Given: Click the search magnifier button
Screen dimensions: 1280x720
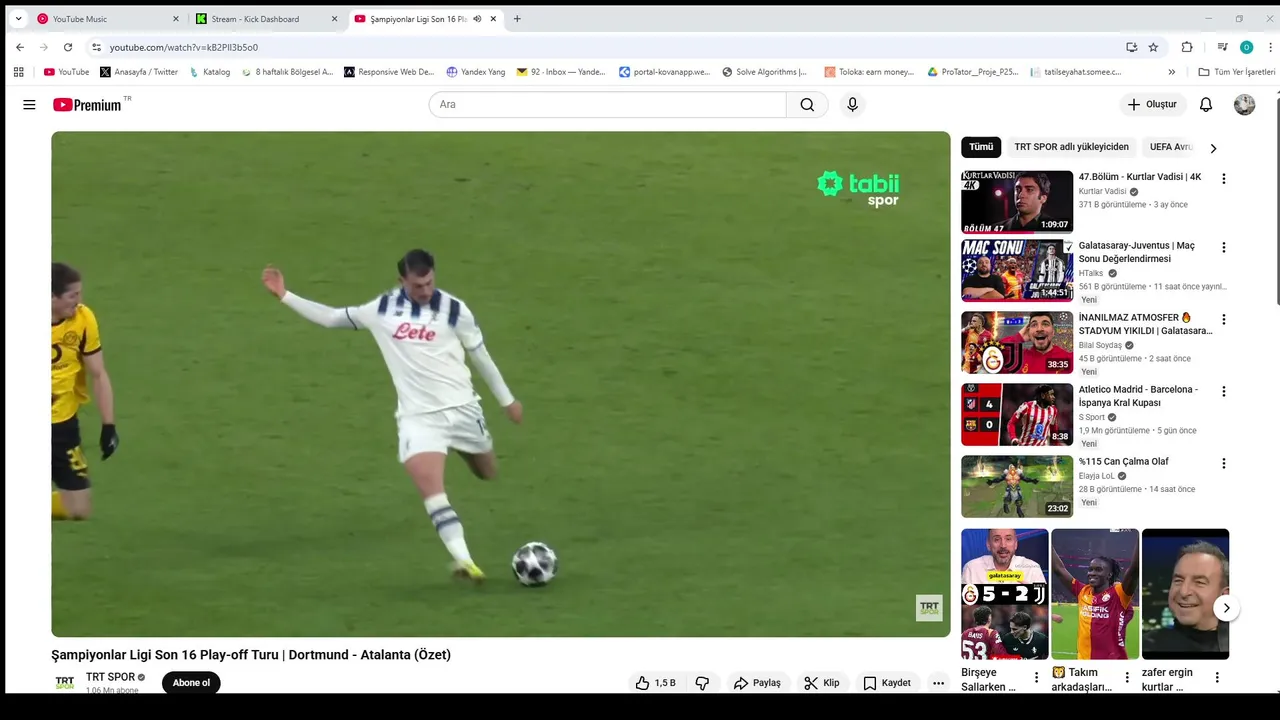Looking at the screenshot, I should point(807,105).
